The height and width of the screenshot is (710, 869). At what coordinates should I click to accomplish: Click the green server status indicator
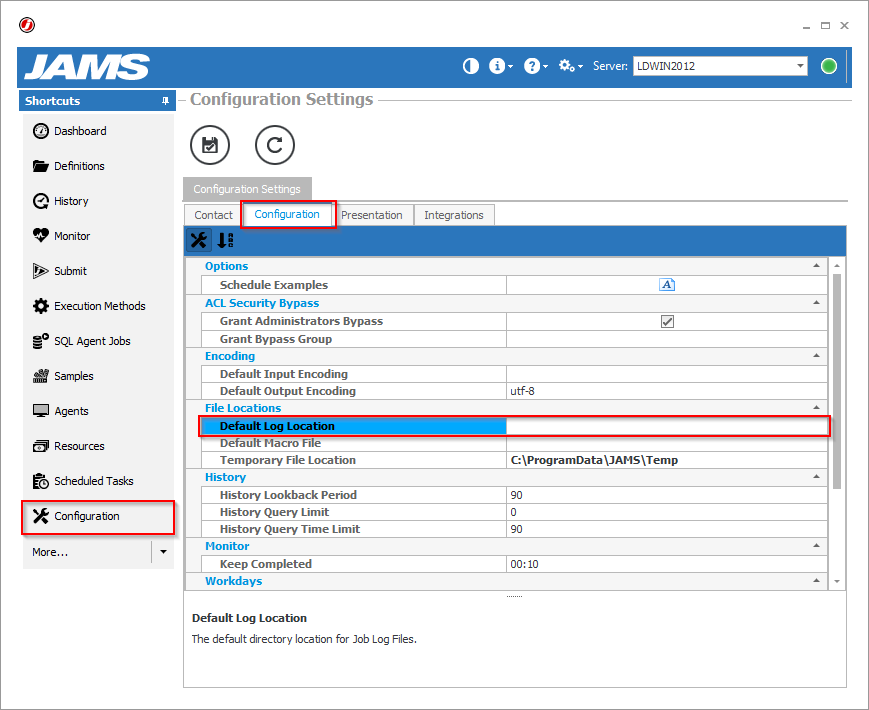pos(829,66)
